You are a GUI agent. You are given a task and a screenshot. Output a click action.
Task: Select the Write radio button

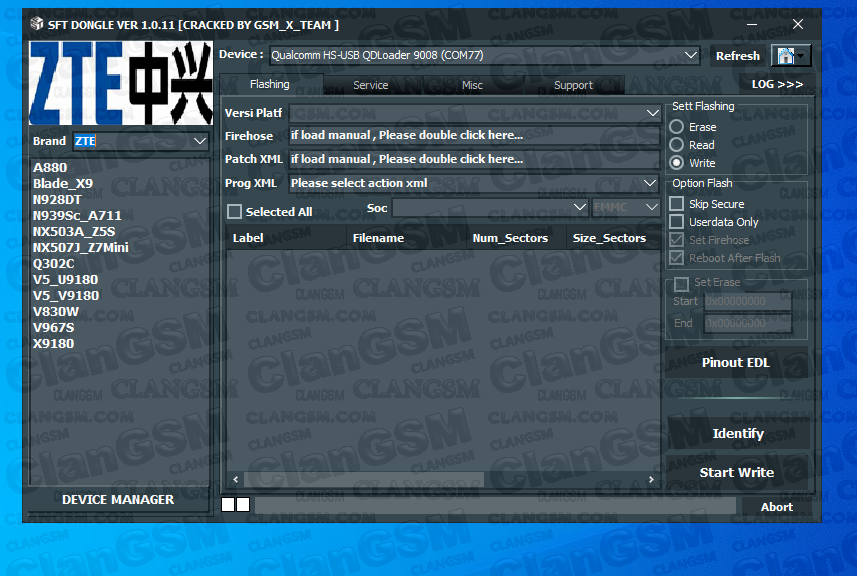coord(677,163)
